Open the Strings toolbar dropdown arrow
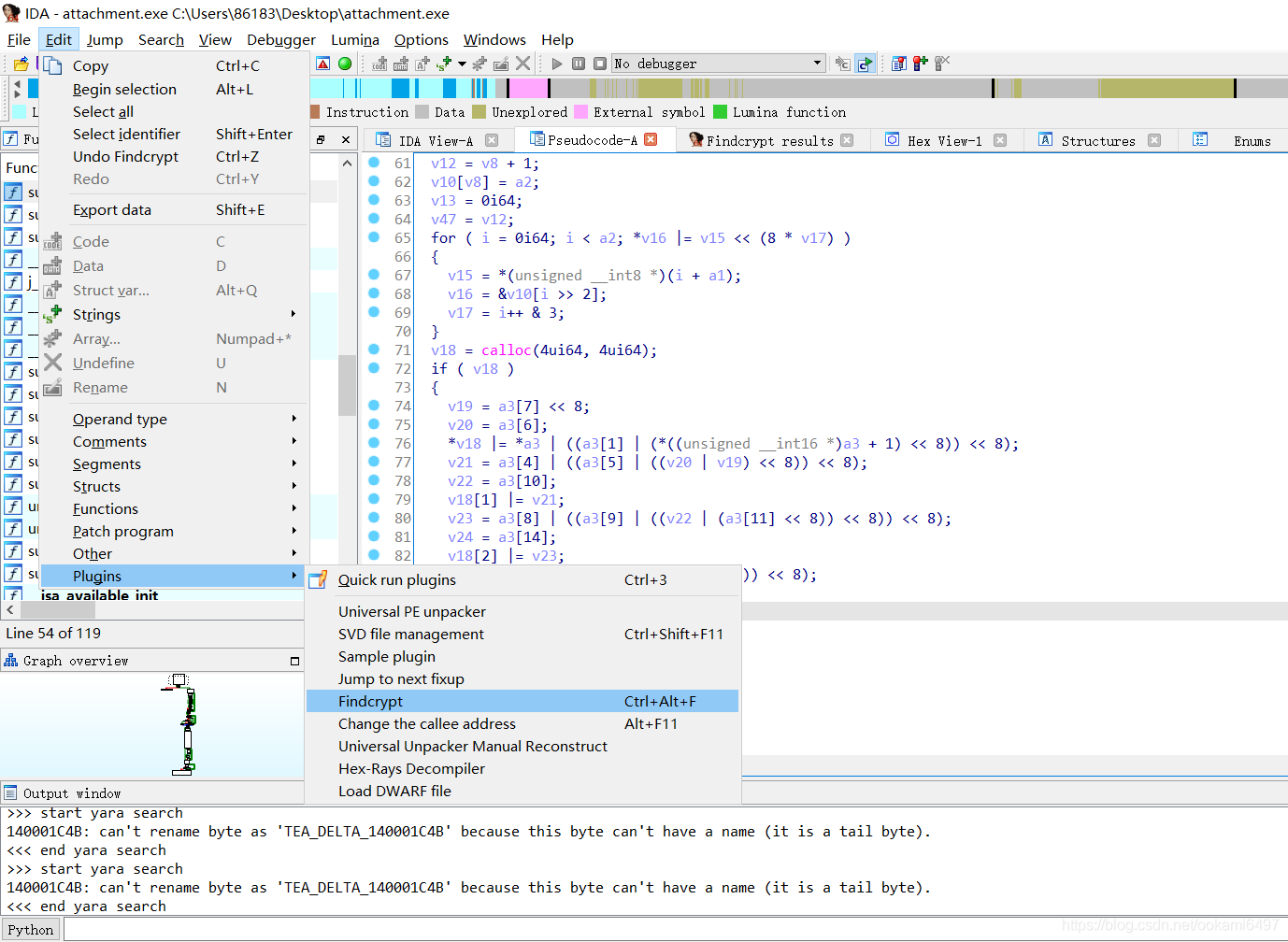The image size is (1288, 942). (x=462, y=64)
